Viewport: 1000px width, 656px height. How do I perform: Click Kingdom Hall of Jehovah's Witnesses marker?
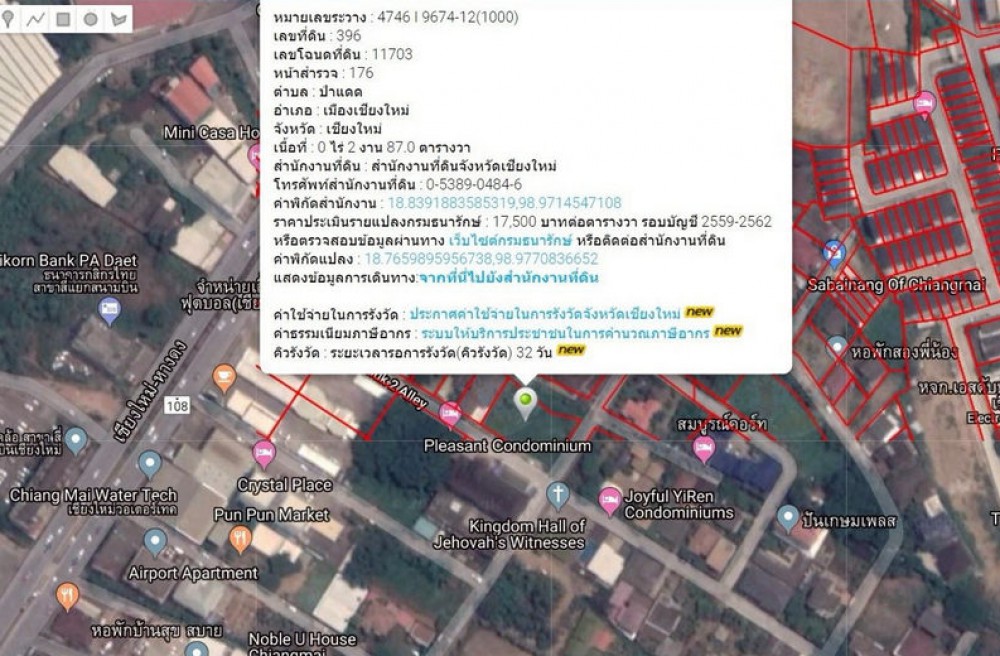pos(558,494)
